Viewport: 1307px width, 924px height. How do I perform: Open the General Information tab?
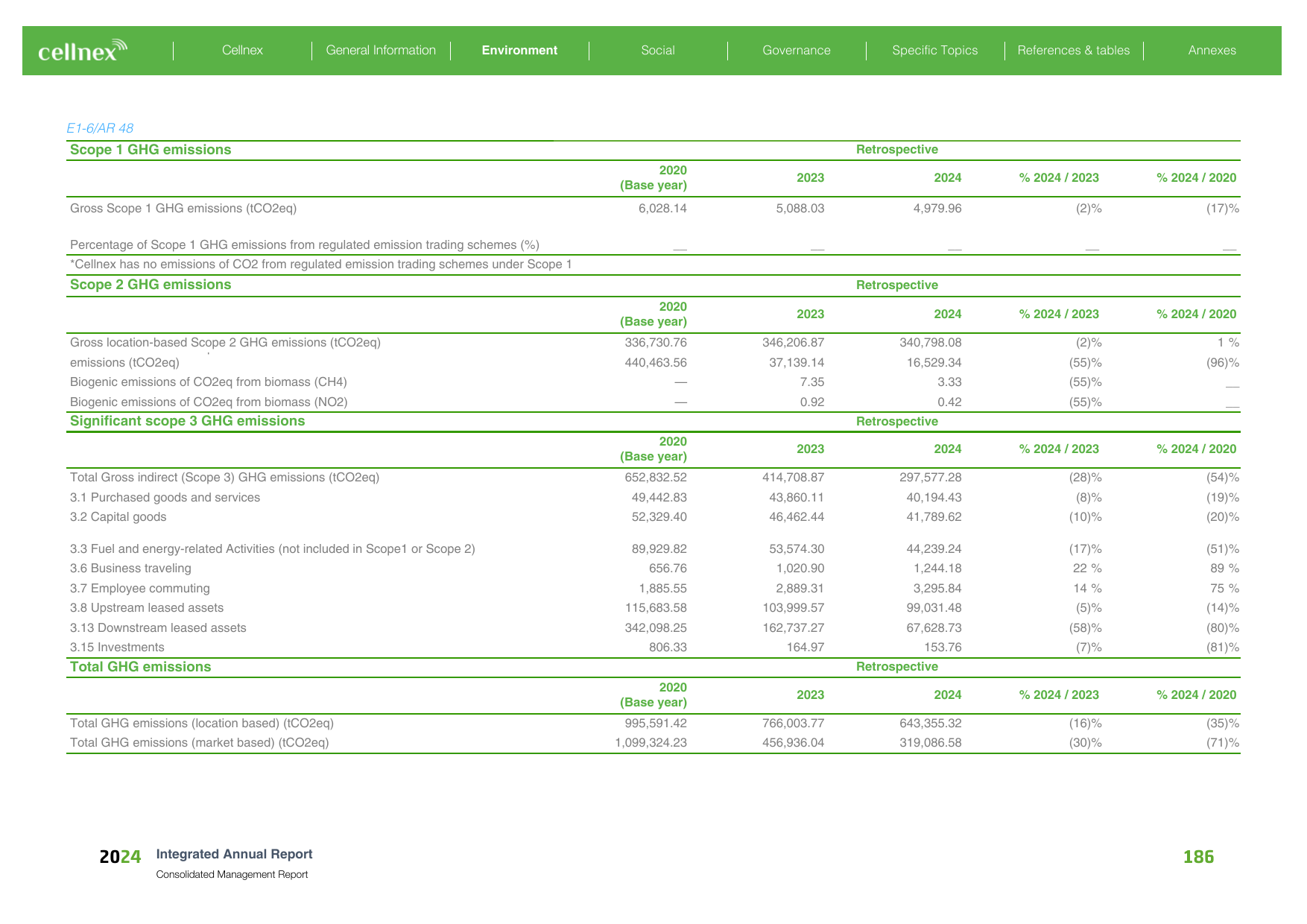coord(381,50)
